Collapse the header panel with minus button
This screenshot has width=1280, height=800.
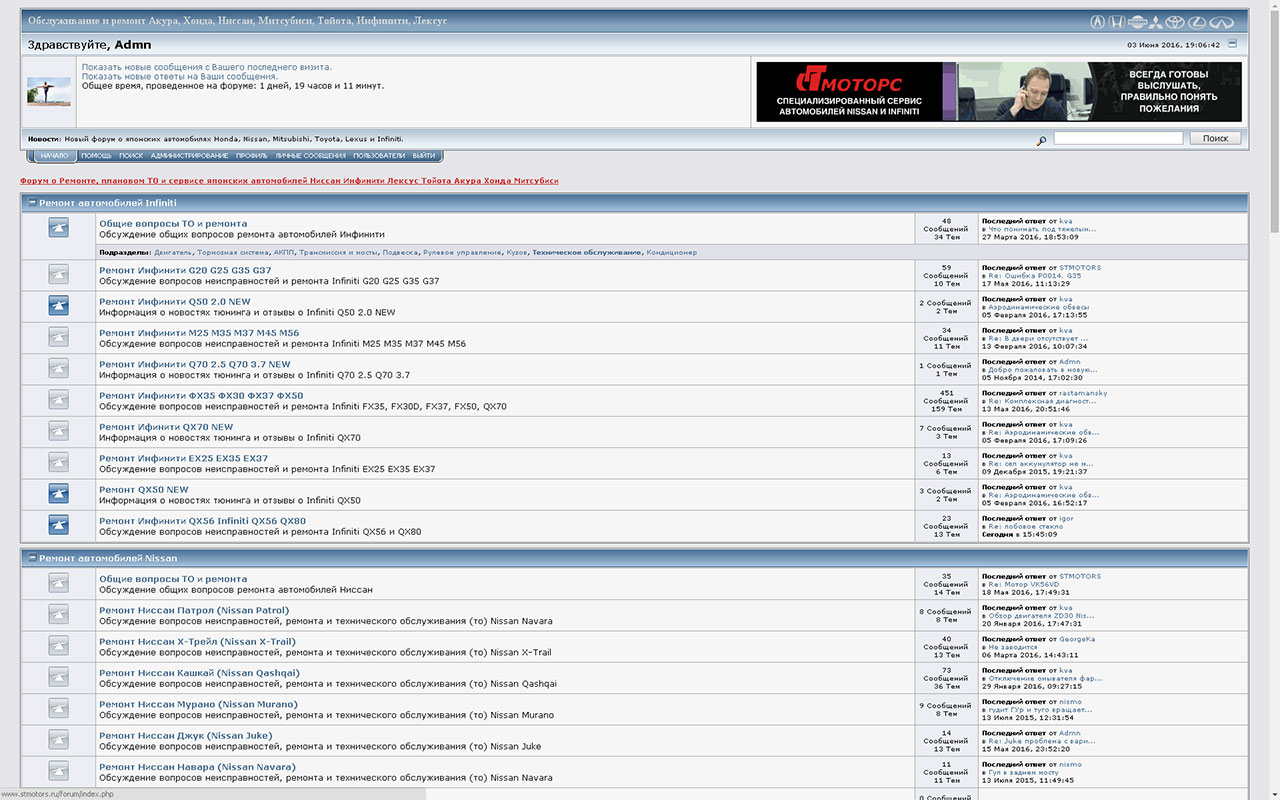[x=1232, y=44]
